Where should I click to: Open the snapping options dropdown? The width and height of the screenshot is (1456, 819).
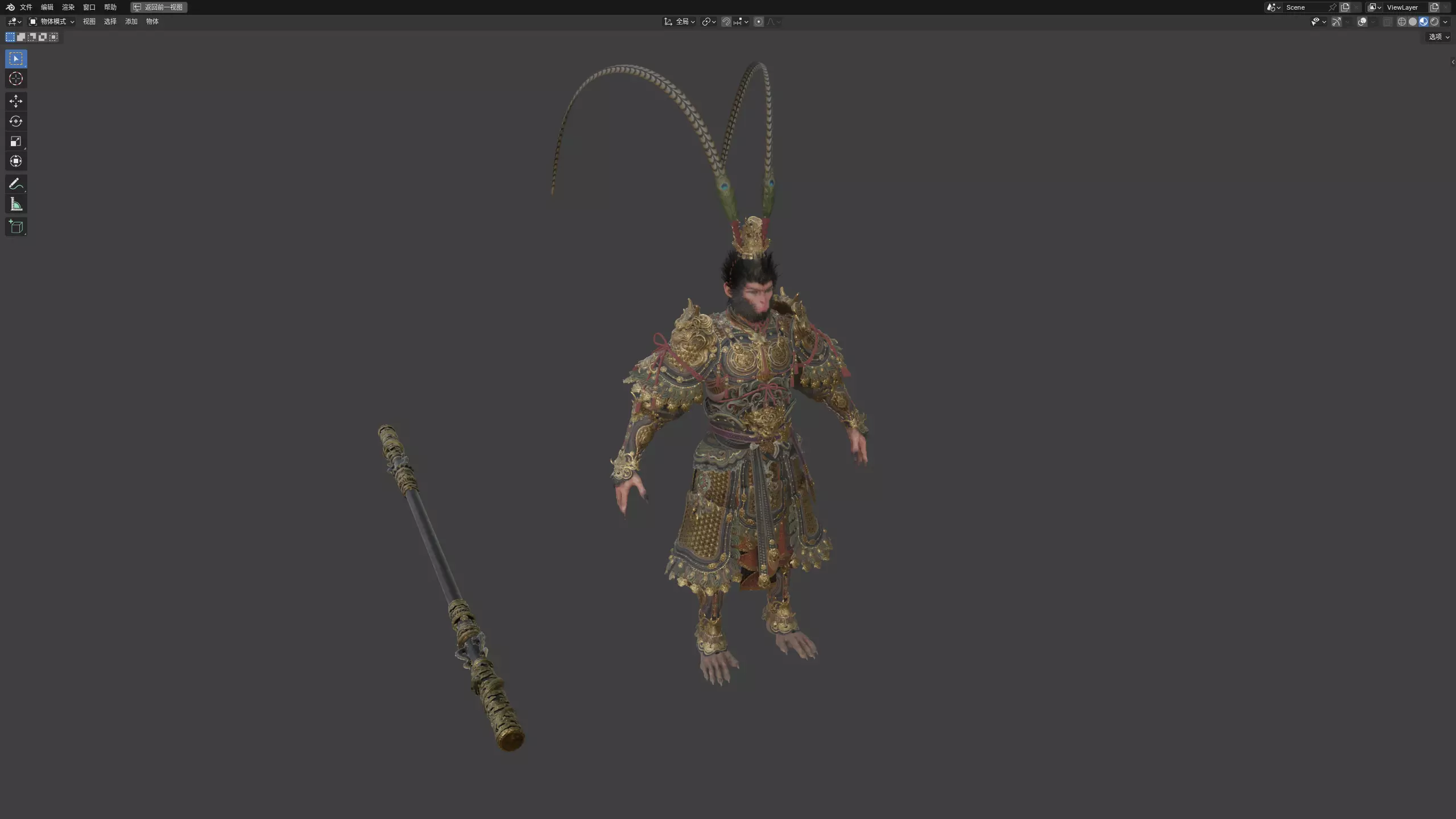click(x=741, y=22)
